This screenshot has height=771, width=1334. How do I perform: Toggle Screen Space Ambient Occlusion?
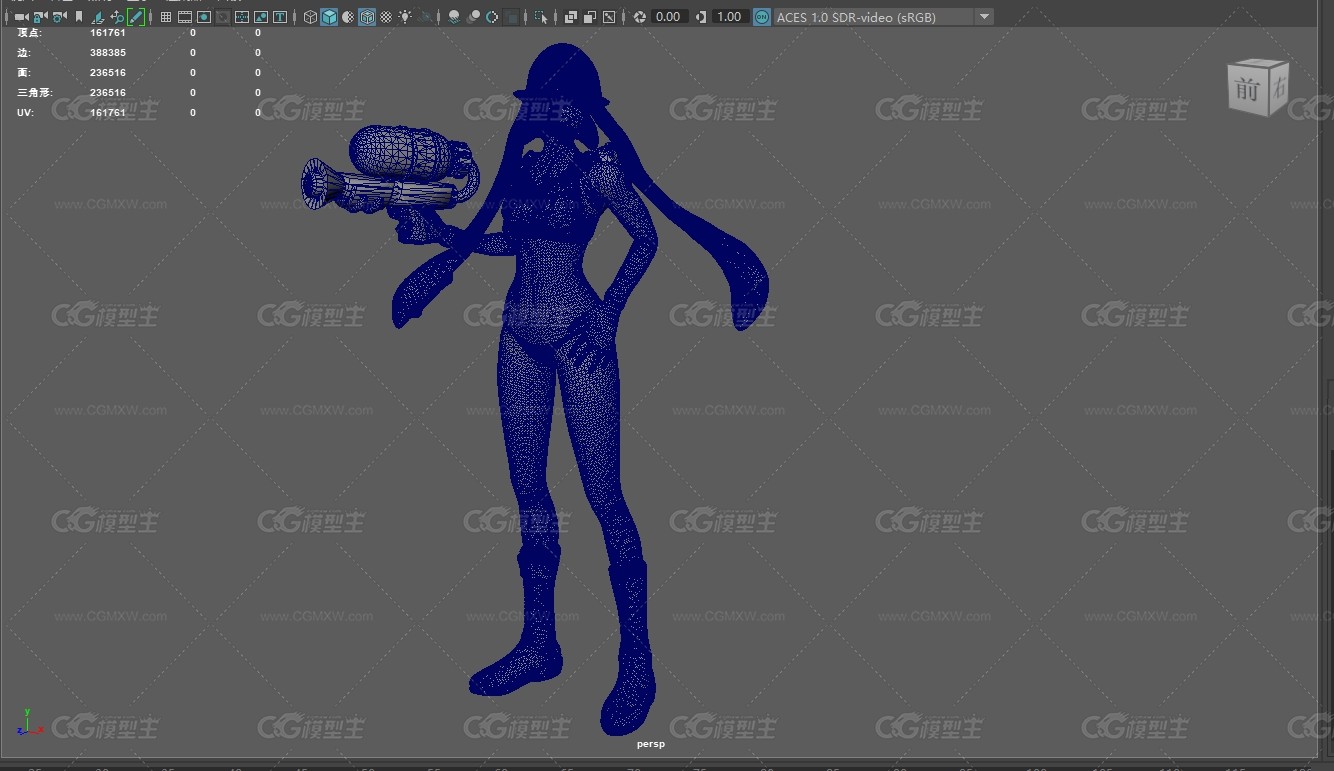click(x=454, y=17)
